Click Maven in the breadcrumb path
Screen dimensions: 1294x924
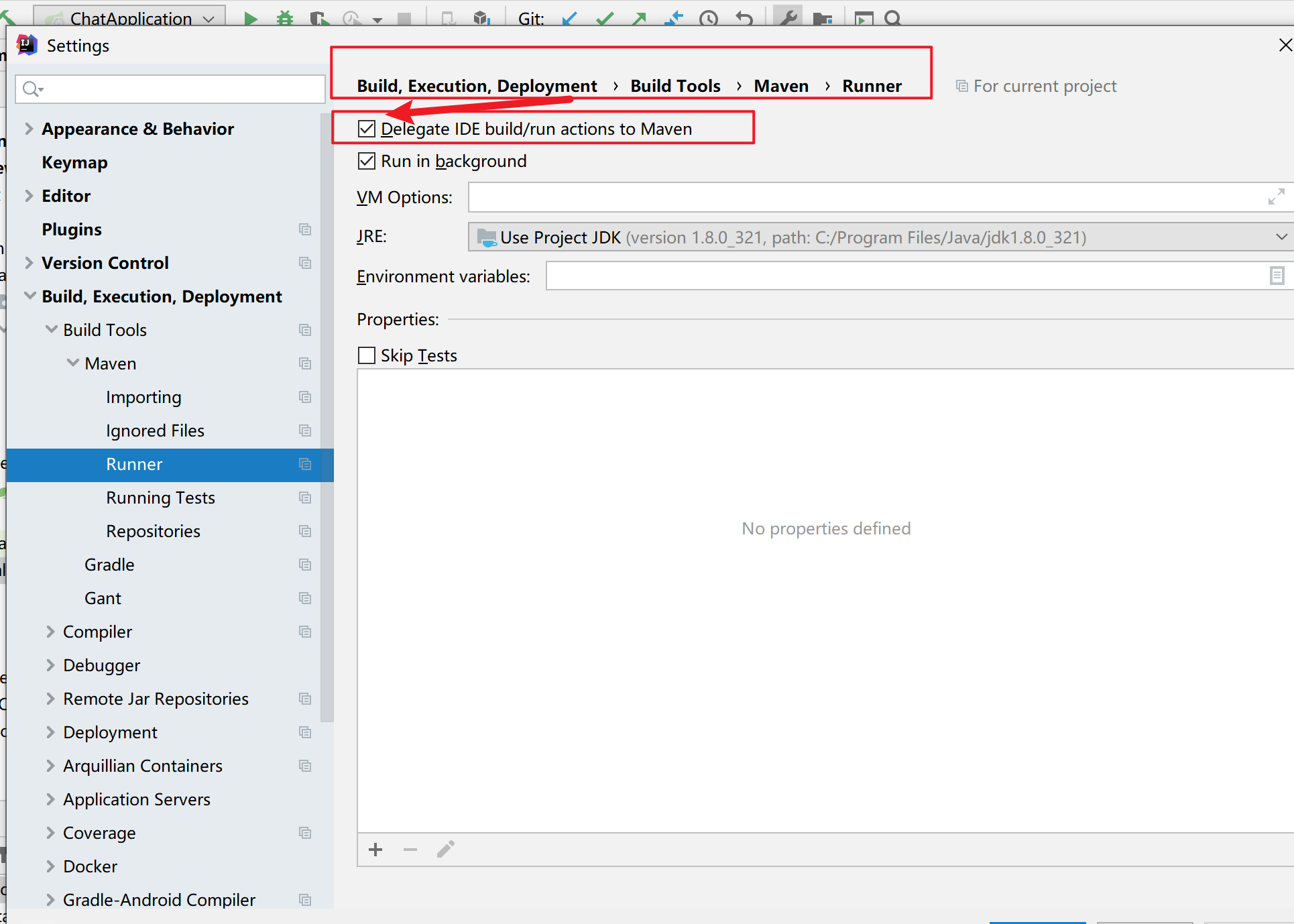[x=781, y=86]
